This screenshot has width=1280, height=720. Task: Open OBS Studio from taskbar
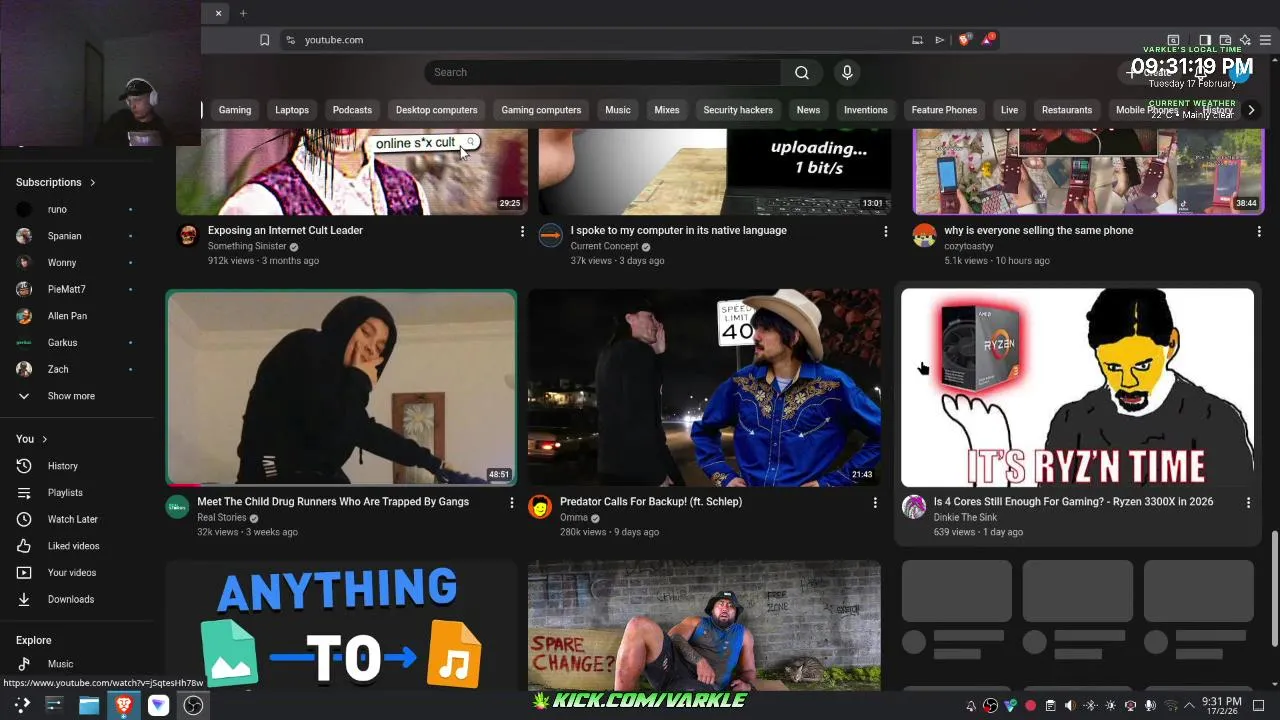point(193,705)
